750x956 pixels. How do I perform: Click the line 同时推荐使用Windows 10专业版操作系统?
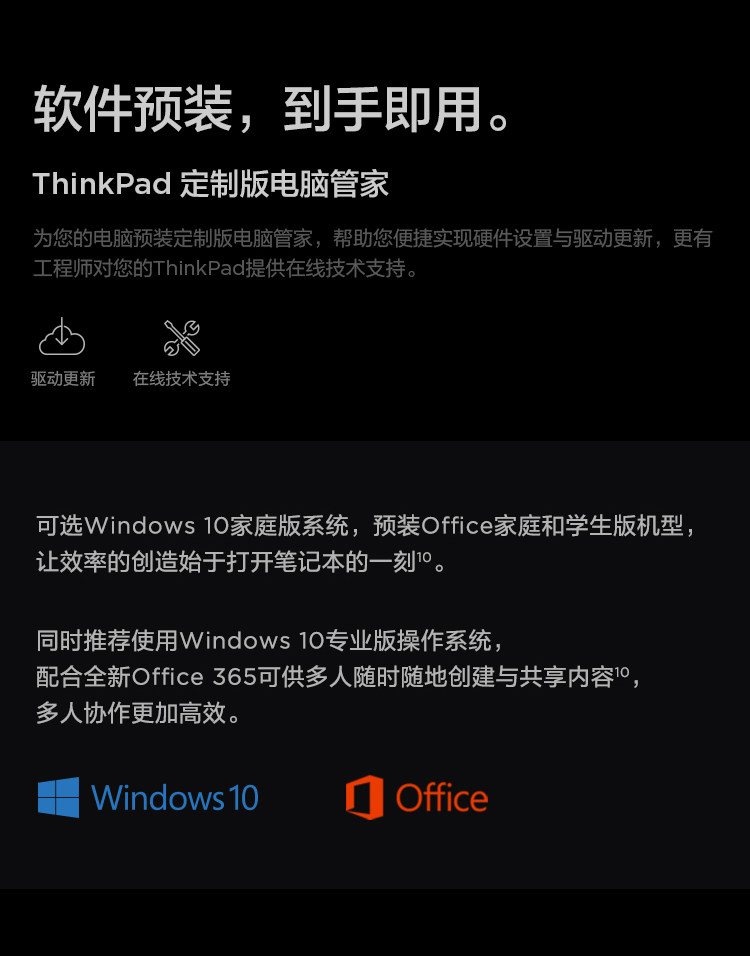pos(270,641)
